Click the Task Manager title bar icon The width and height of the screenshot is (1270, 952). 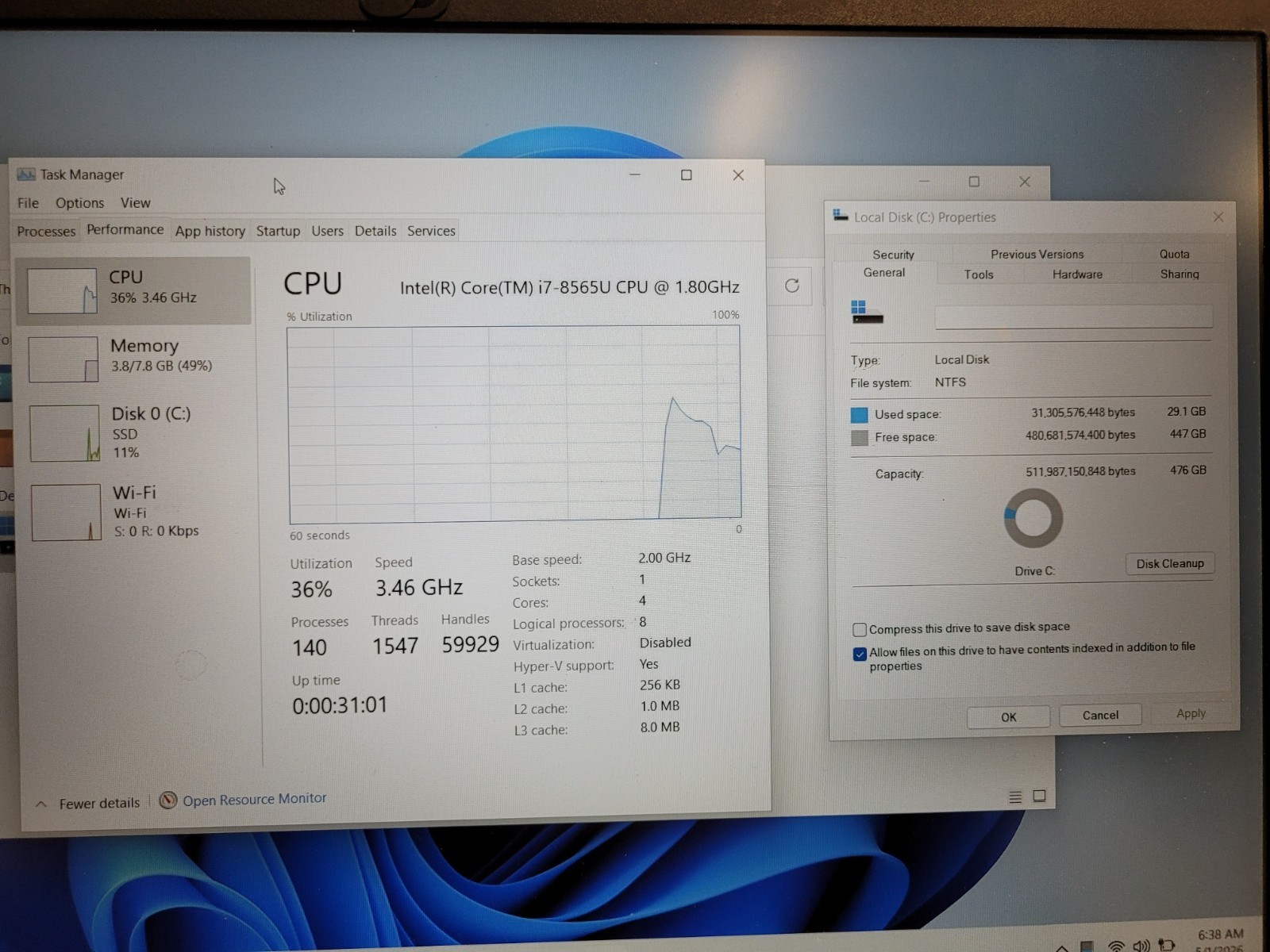(26, 175)
